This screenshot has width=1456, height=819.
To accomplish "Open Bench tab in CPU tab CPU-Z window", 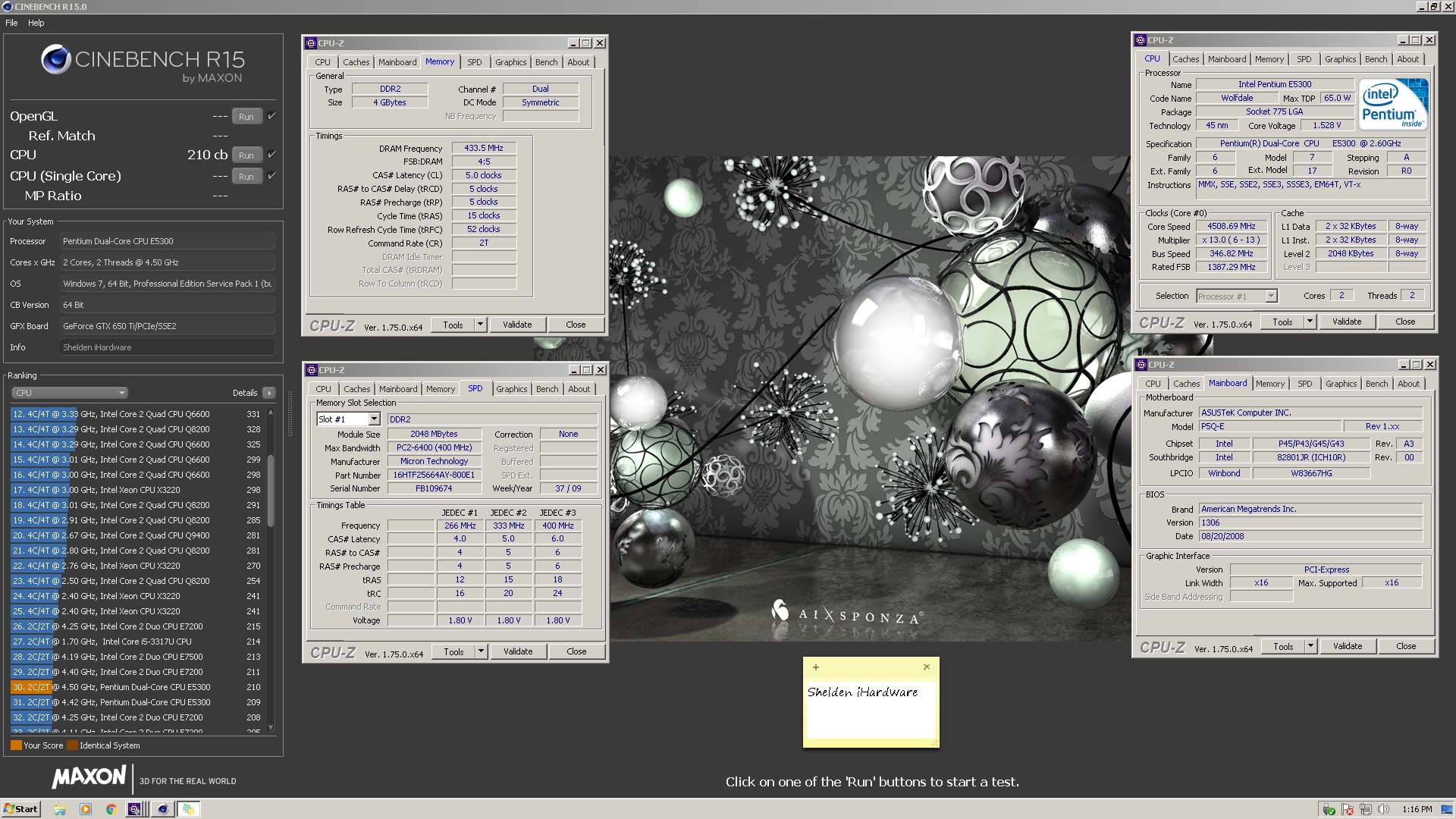I will pyautogui.click(x=1376, y=59).
